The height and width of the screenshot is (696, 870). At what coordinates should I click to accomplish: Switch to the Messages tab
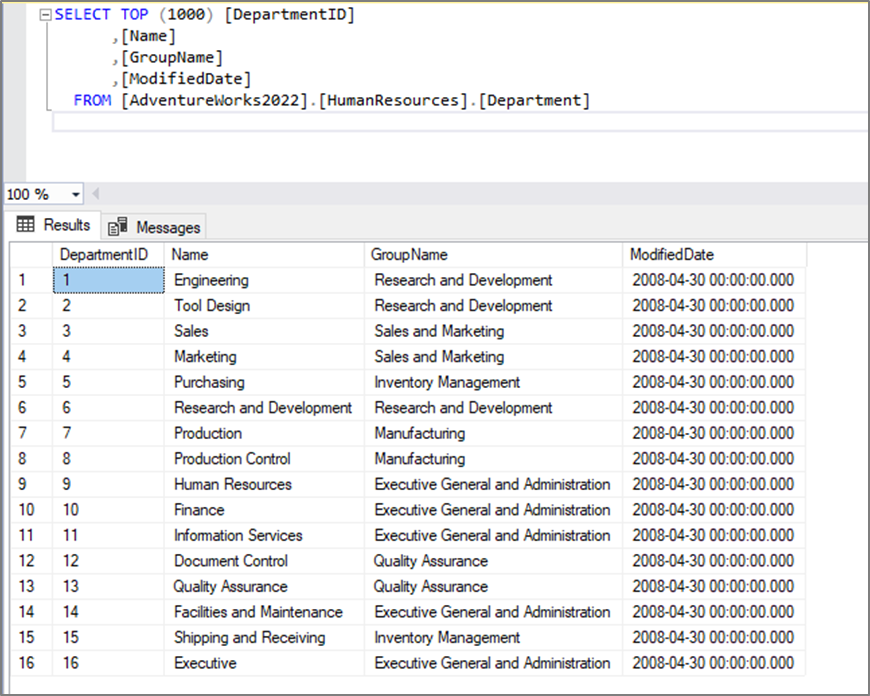pyautogui.click(x=154, y=227)
